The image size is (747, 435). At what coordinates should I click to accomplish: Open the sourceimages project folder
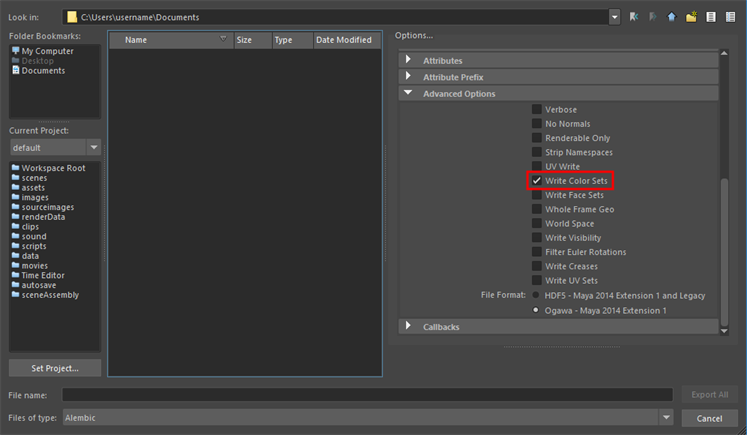click(x=43, y=207)
